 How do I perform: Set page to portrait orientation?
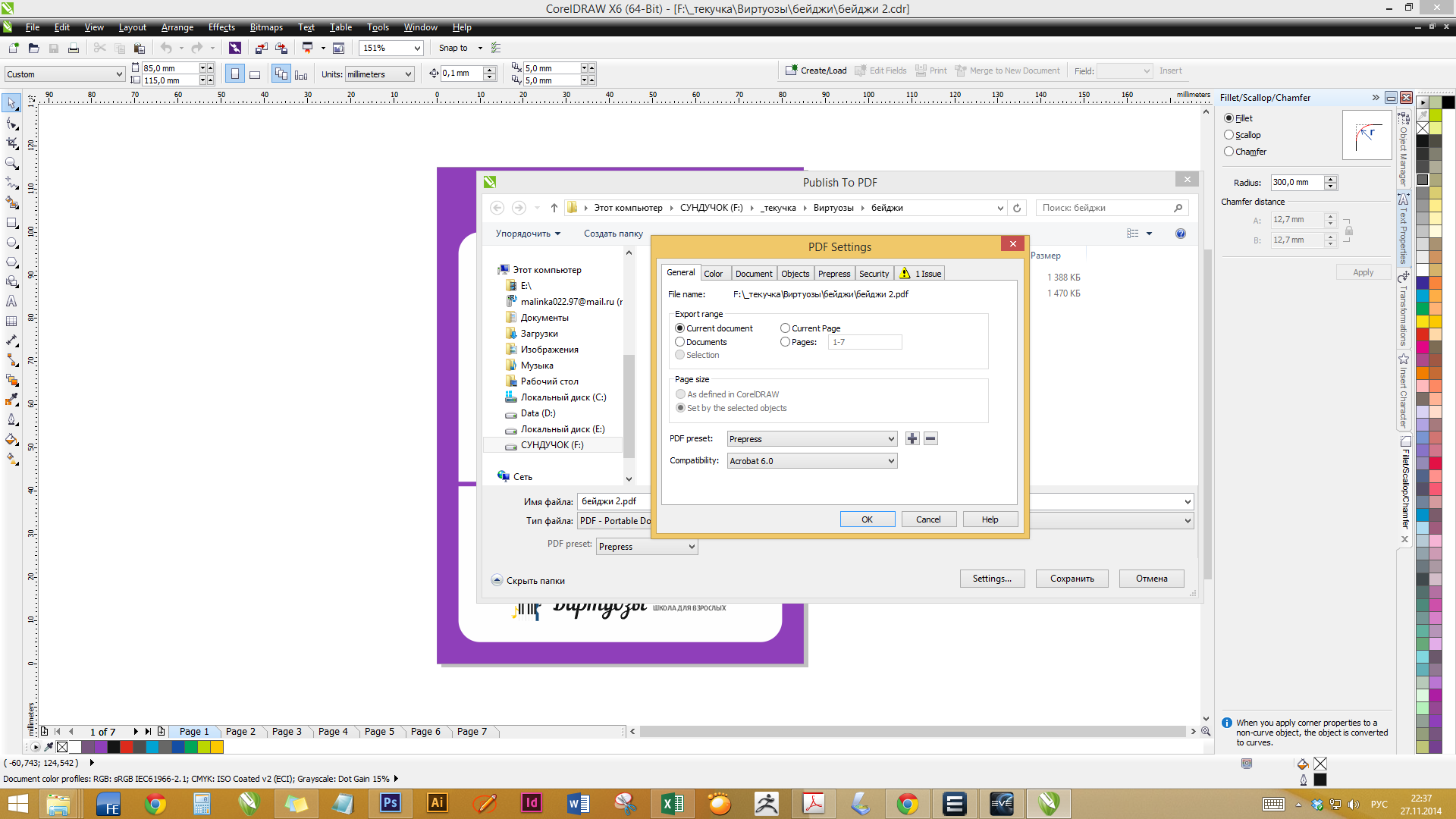click(x=235, y=74)
